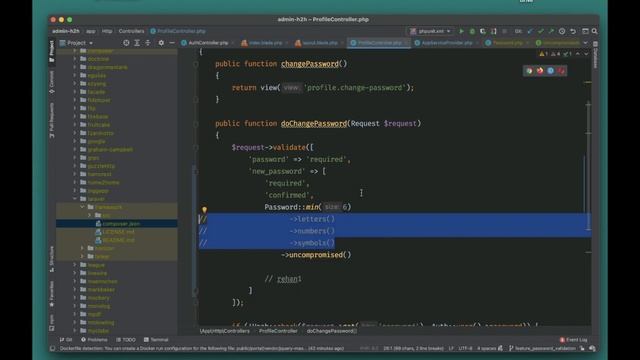The height and width of the screenshot is (360, 640).
Task: Click the Collapse All icon in Project panel
Action: 148,42
